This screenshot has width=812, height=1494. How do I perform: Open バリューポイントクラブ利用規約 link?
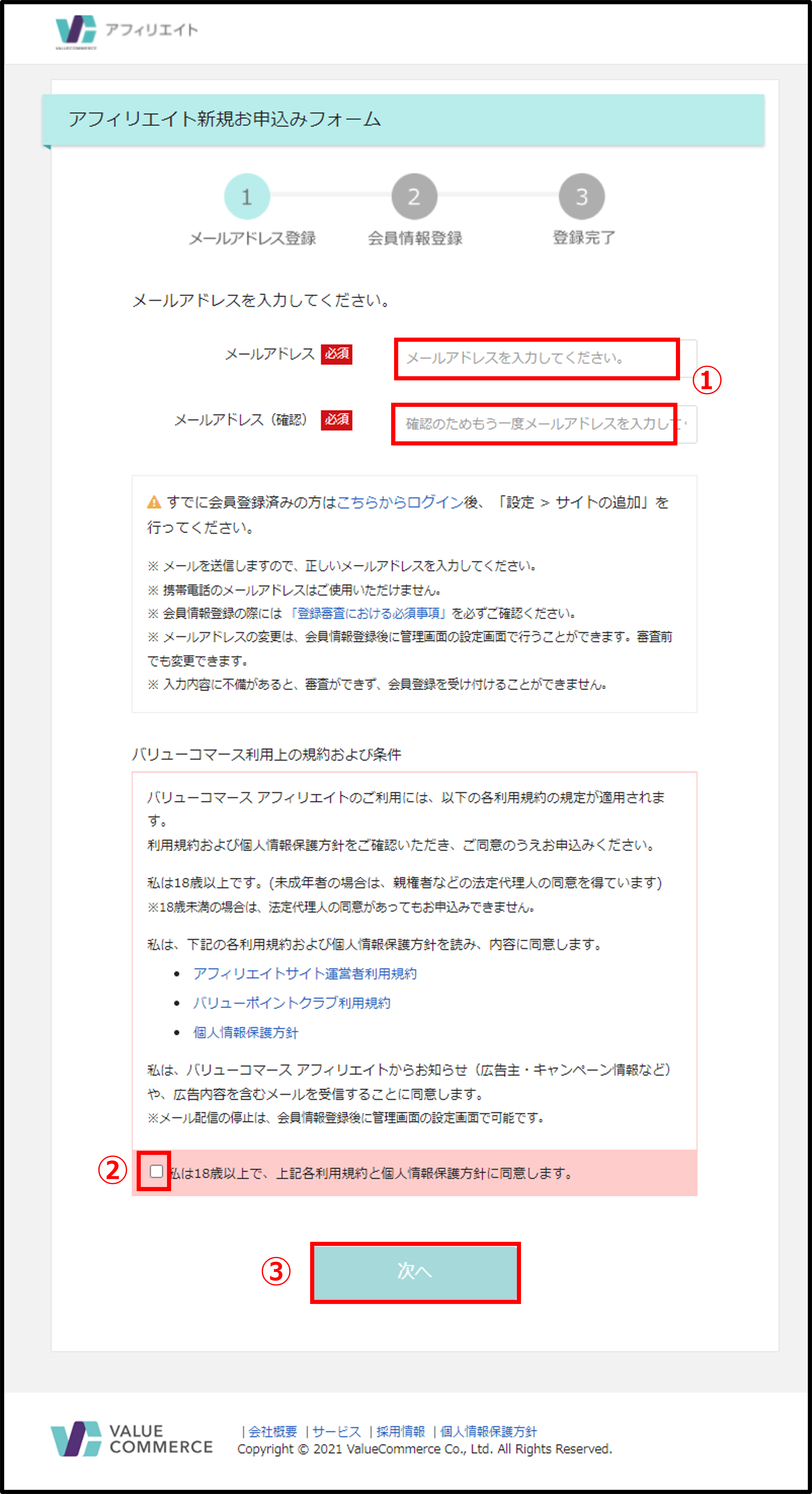point(292,1003)
